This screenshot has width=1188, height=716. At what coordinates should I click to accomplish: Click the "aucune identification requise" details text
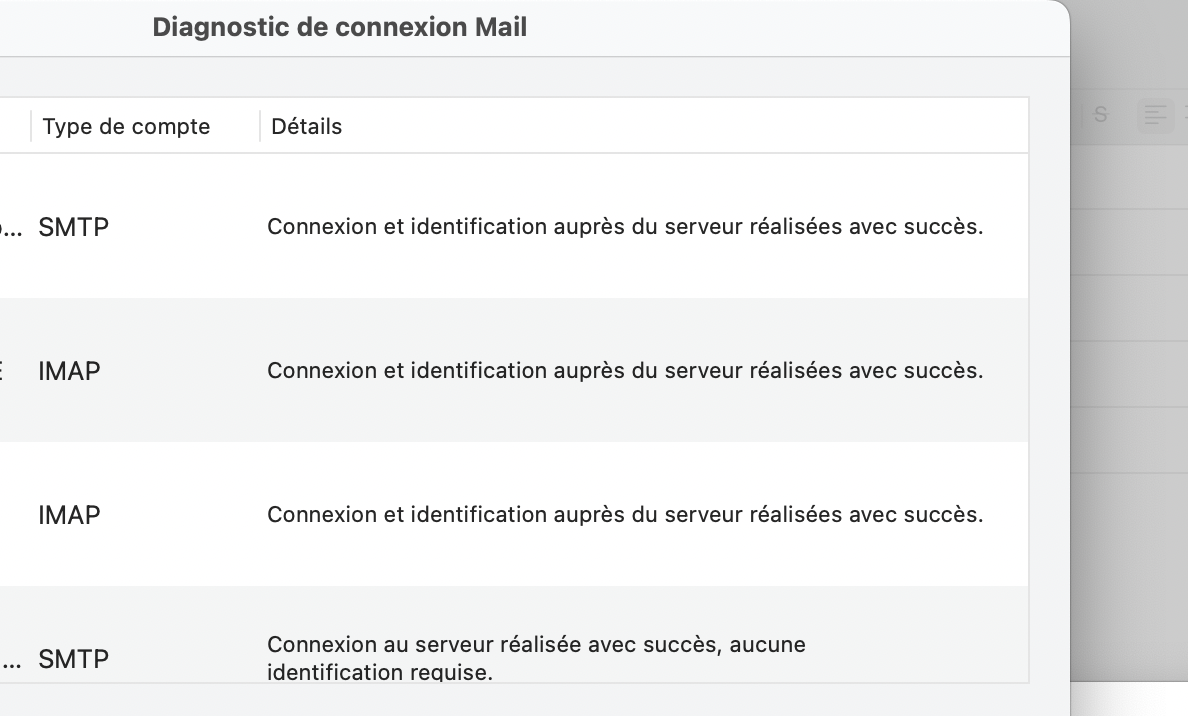pyautogui.click(x=536, y=658)
